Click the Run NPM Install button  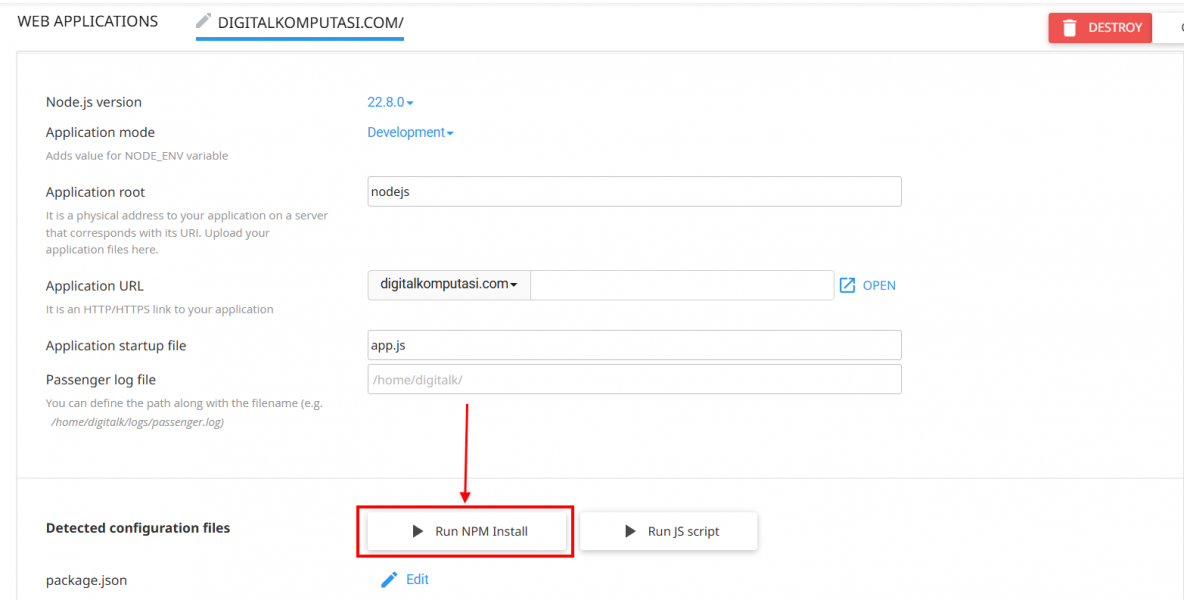[467, 531]
